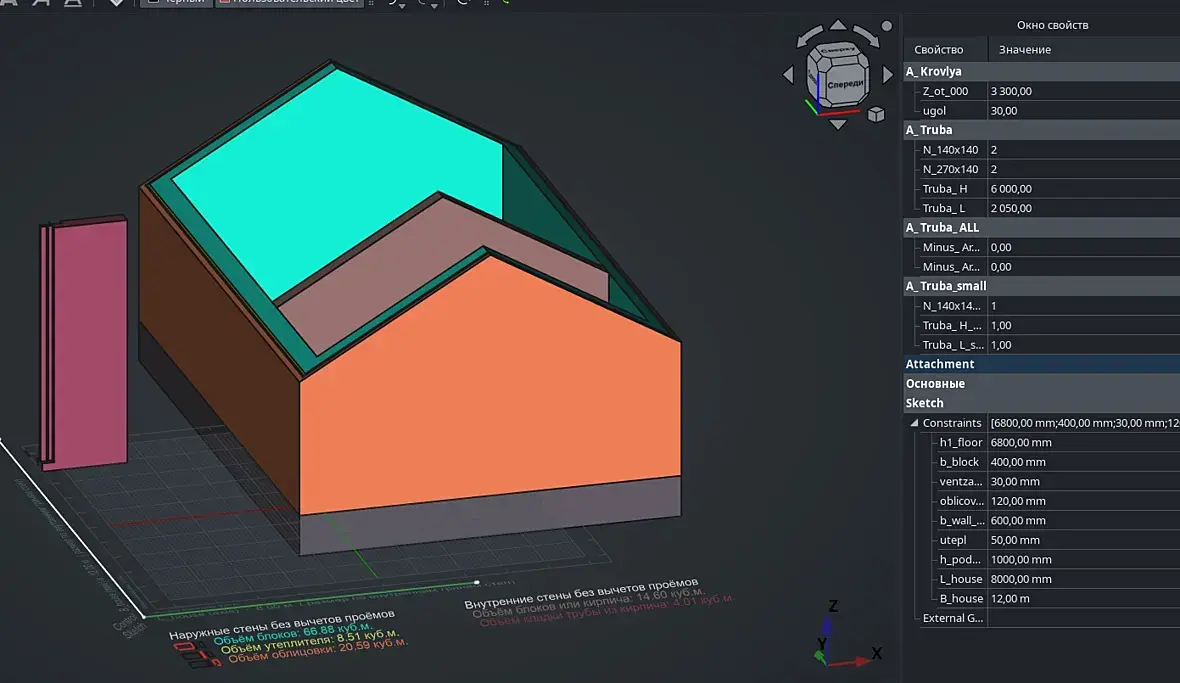Select the h1_floor property name
This screenshot has height=683, width=1180.
961,442
